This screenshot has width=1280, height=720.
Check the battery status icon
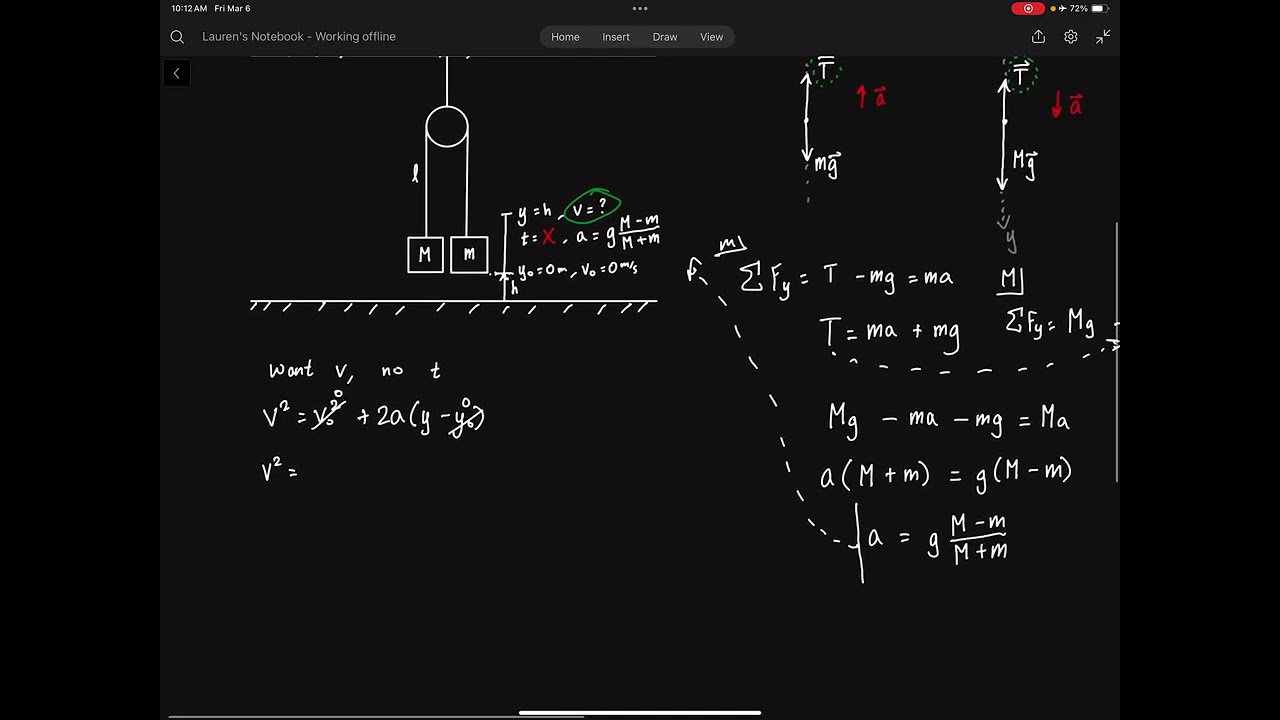pyautogui.click(x=1098, y=8)
